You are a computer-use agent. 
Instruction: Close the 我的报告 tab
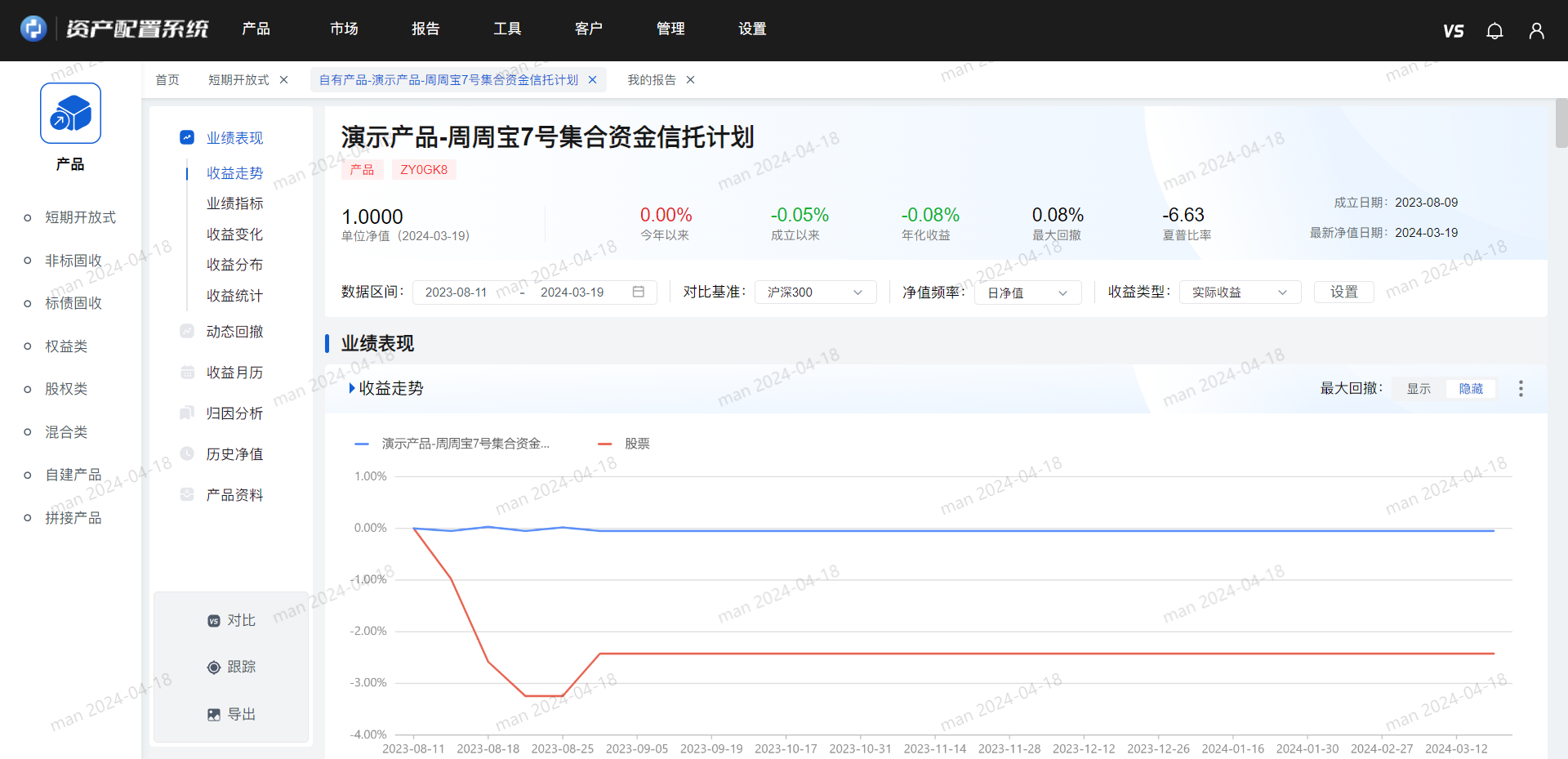coord(690,80)
